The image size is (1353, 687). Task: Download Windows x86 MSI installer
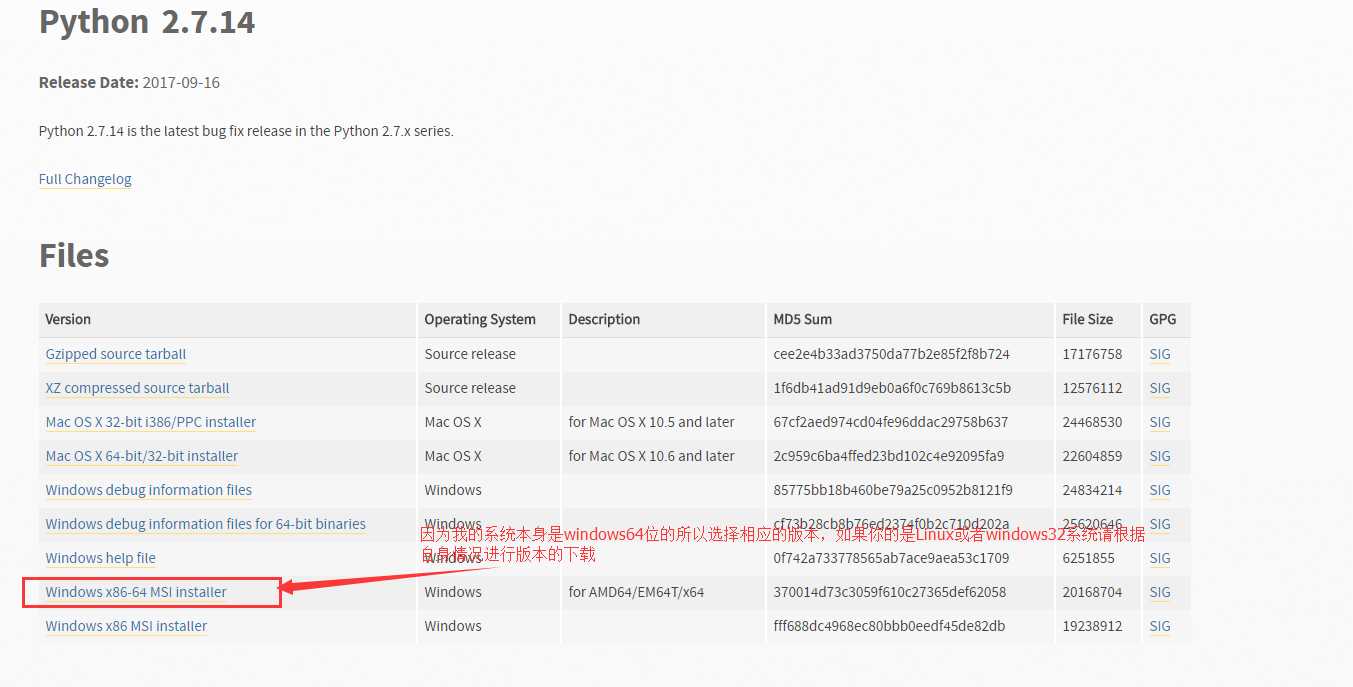(x=127, y=626)
